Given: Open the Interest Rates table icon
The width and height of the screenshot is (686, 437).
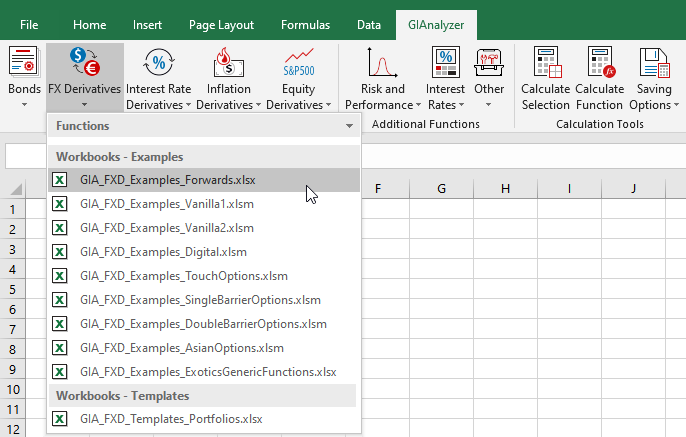Looking at the screenshot, I should pos(446,63).
